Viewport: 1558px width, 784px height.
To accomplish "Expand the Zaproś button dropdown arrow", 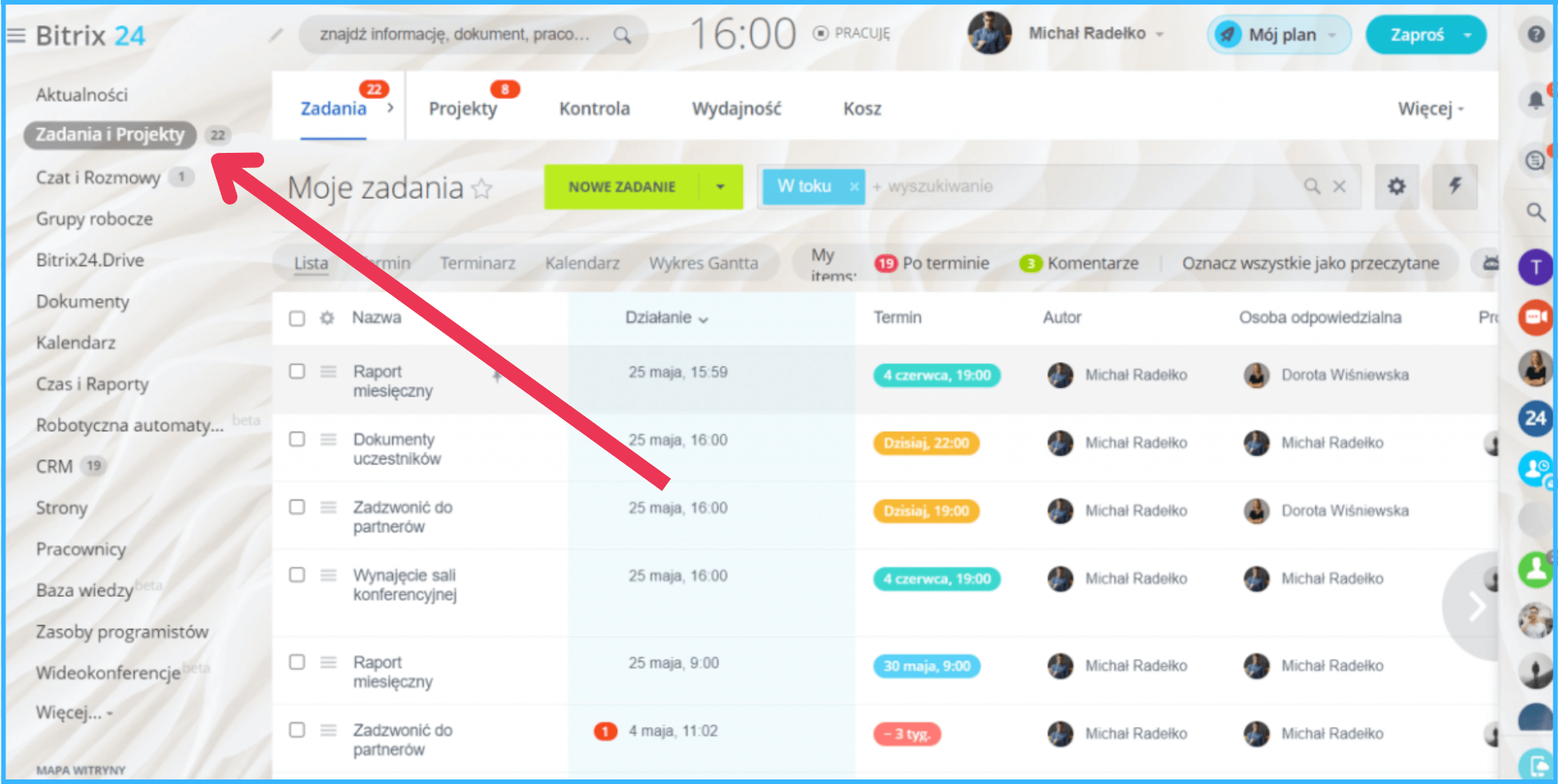I will [x=1467, y=35].
